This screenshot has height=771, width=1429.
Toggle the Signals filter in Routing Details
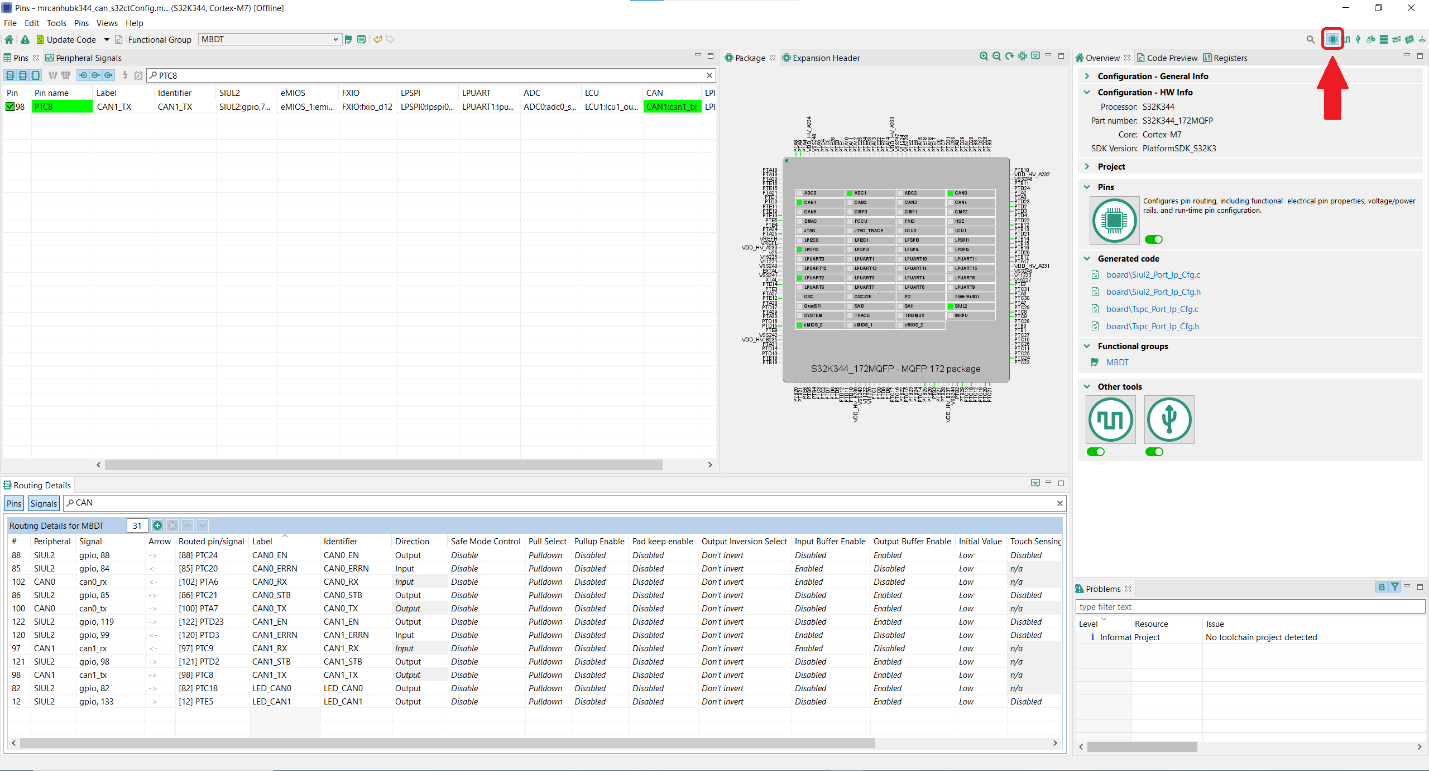(43, 503)
